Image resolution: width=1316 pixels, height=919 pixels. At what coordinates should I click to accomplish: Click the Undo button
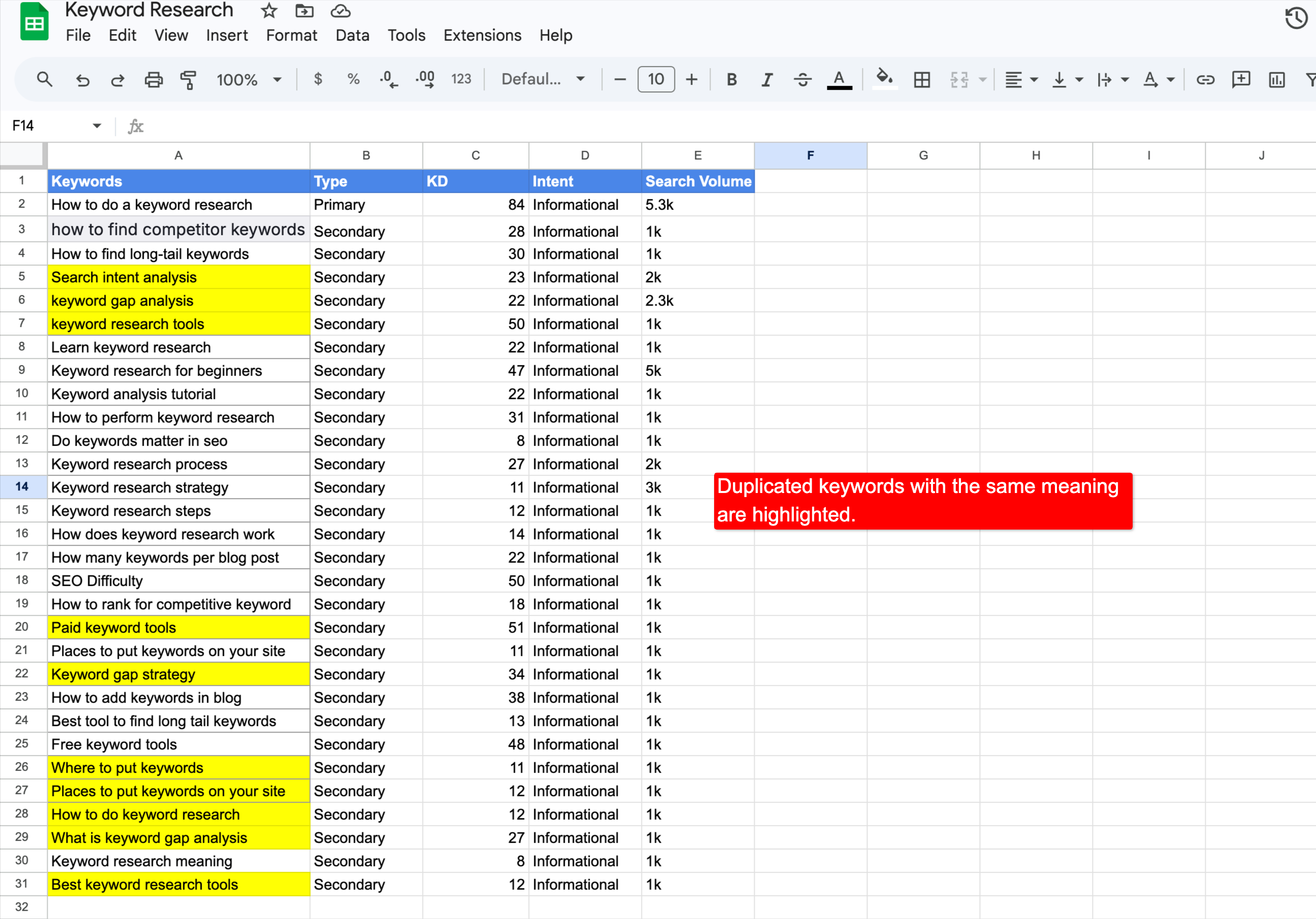(83, 80)
